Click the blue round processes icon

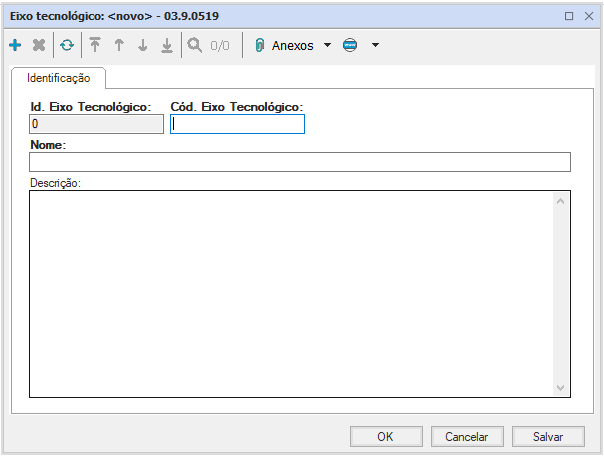coord(350,45)
